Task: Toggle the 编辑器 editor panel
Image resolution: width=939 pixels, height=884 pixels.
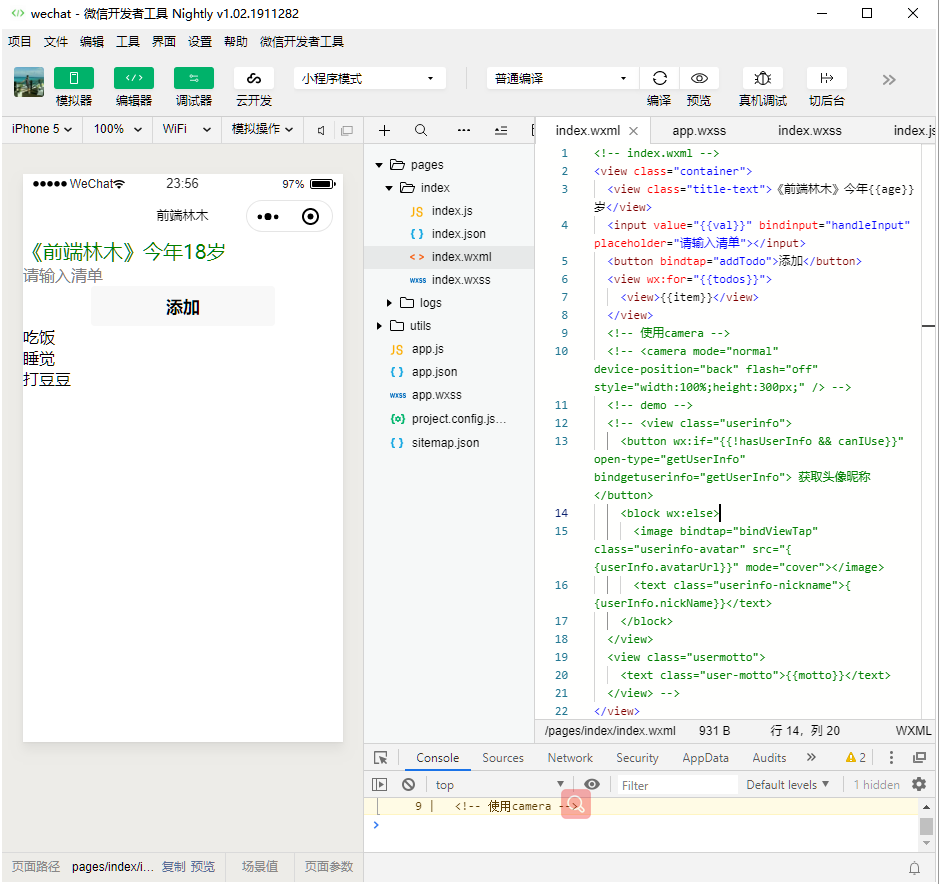Action: [134, 79]
